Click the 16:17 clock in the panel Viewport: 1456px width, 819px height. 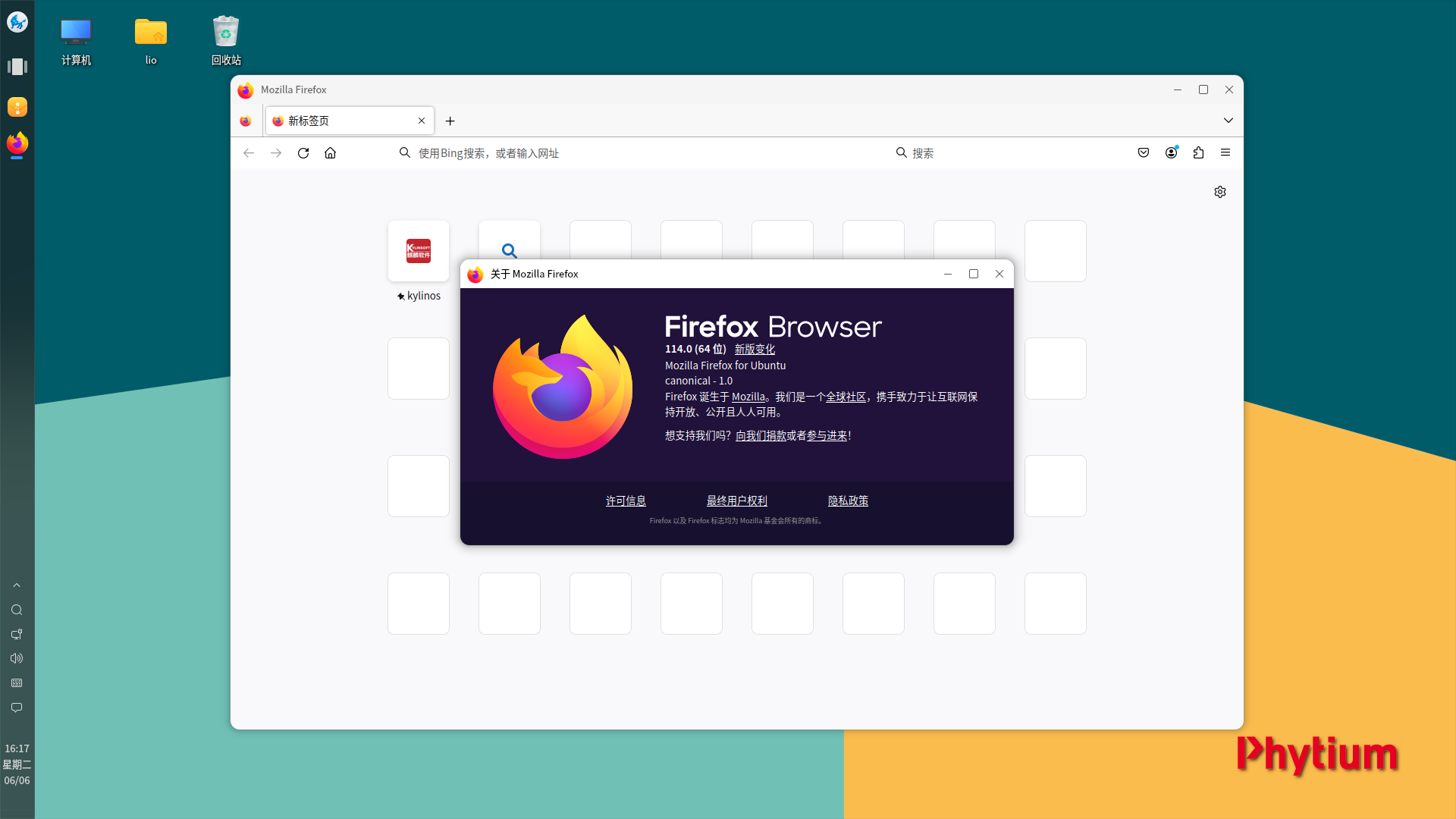[x=17, y=748]
